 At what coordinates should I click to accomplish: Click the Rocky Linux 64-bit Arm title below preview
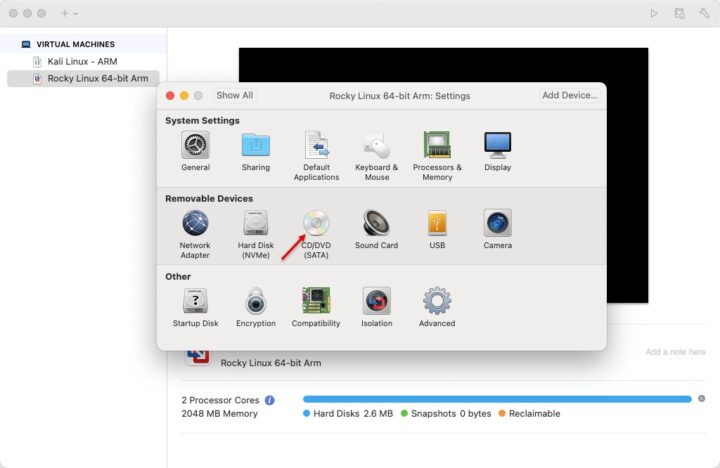pos(271,363)
